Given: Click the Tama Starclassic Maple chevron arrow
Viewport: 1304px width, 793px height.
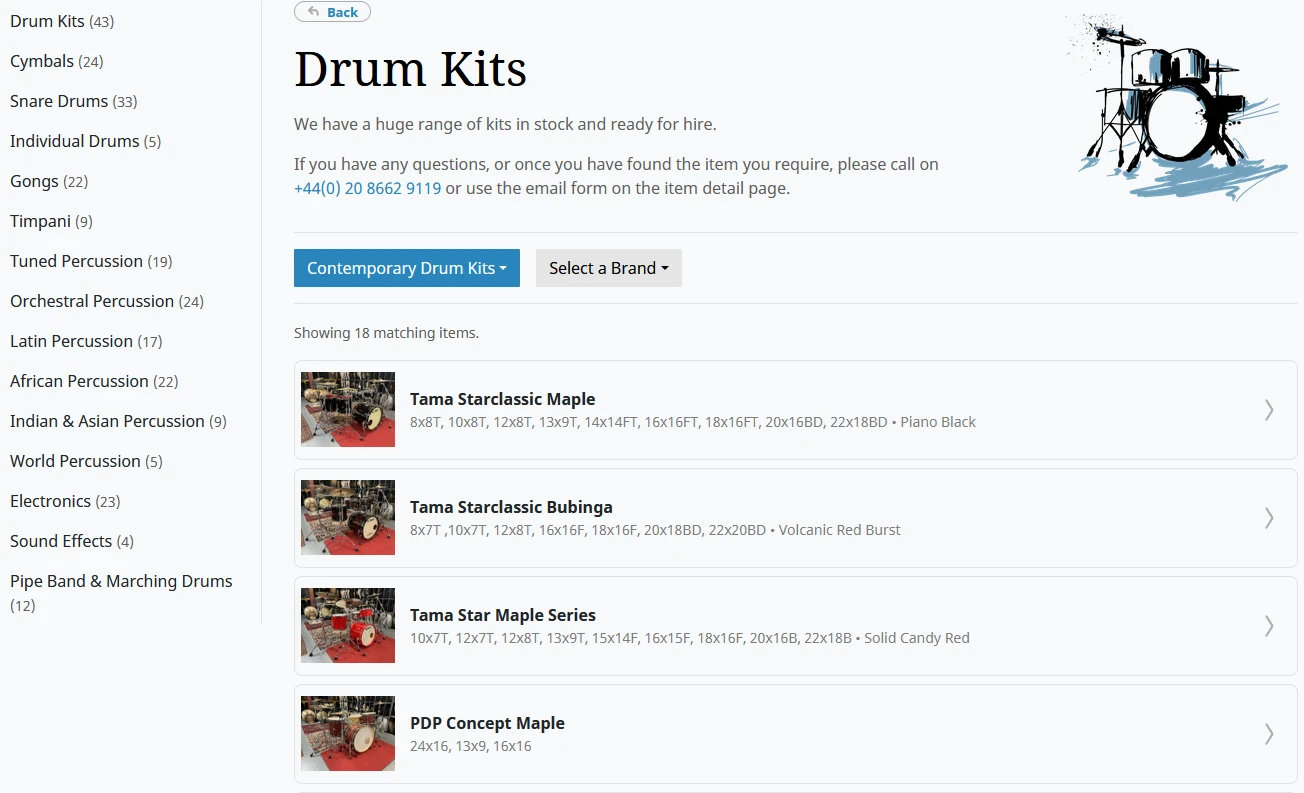Looking at the screenshot, I should click(x=1269, y=409).
